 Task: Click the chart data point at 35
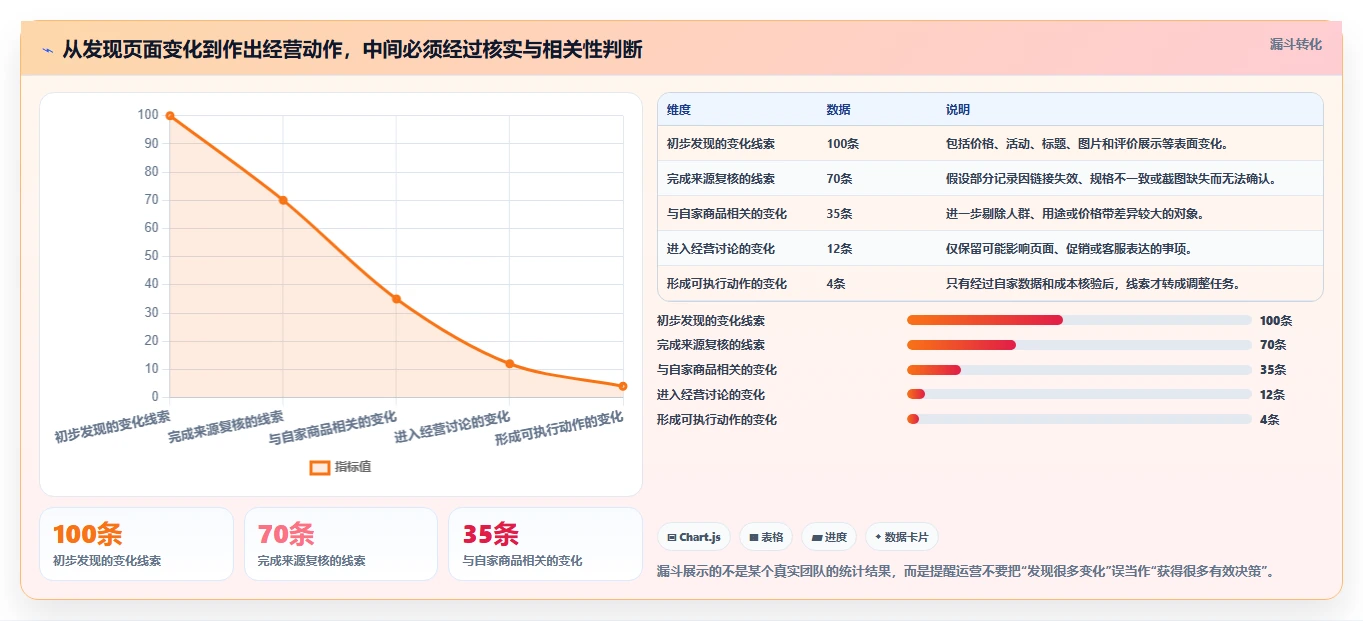point(396,299)
